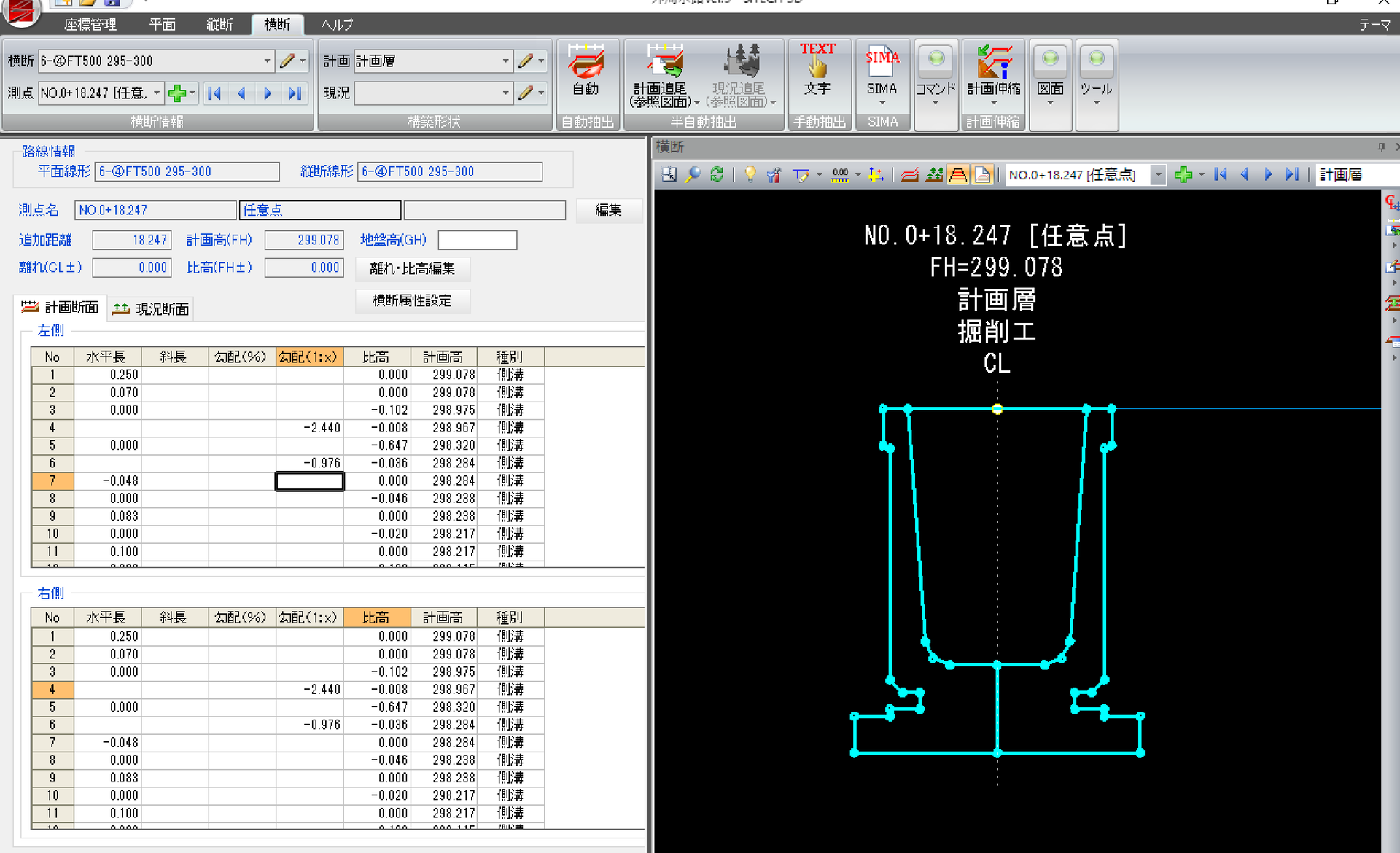Click the 縦断線形 field
Screen dimensions: 1400x853
point(450,172)
